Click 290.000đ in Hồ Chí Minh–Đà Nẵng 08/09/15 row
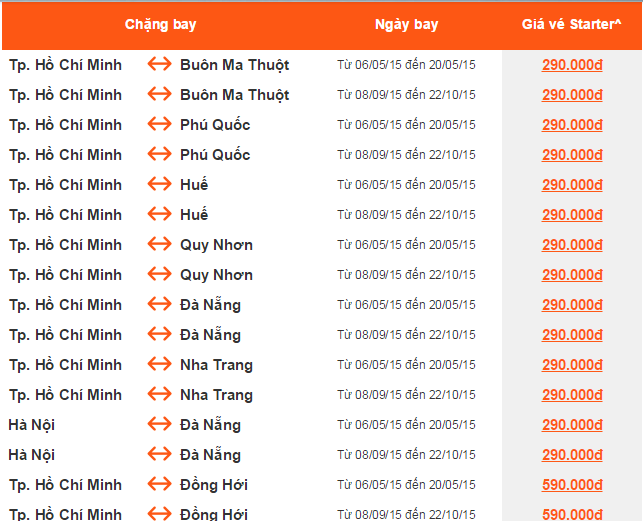This screenshot has width=643, height=521. click(572, 335)
